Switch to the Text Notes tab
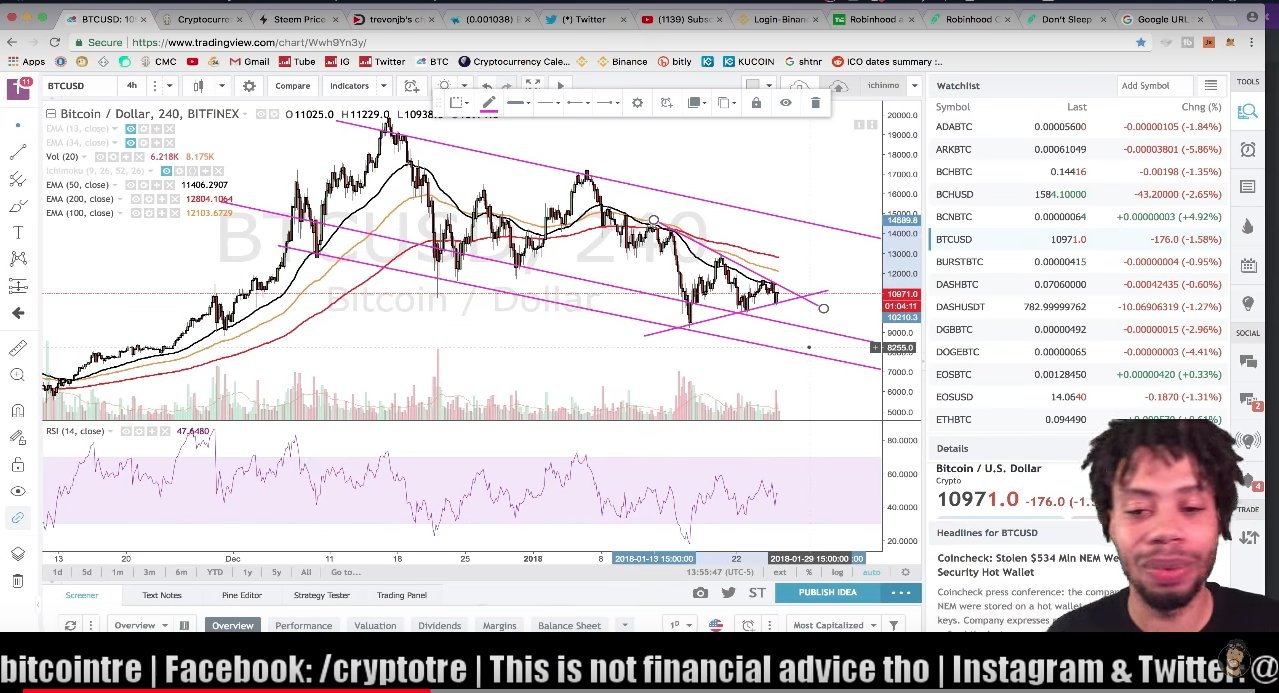This screenshot has width=1279, height=693. point(162,595)
